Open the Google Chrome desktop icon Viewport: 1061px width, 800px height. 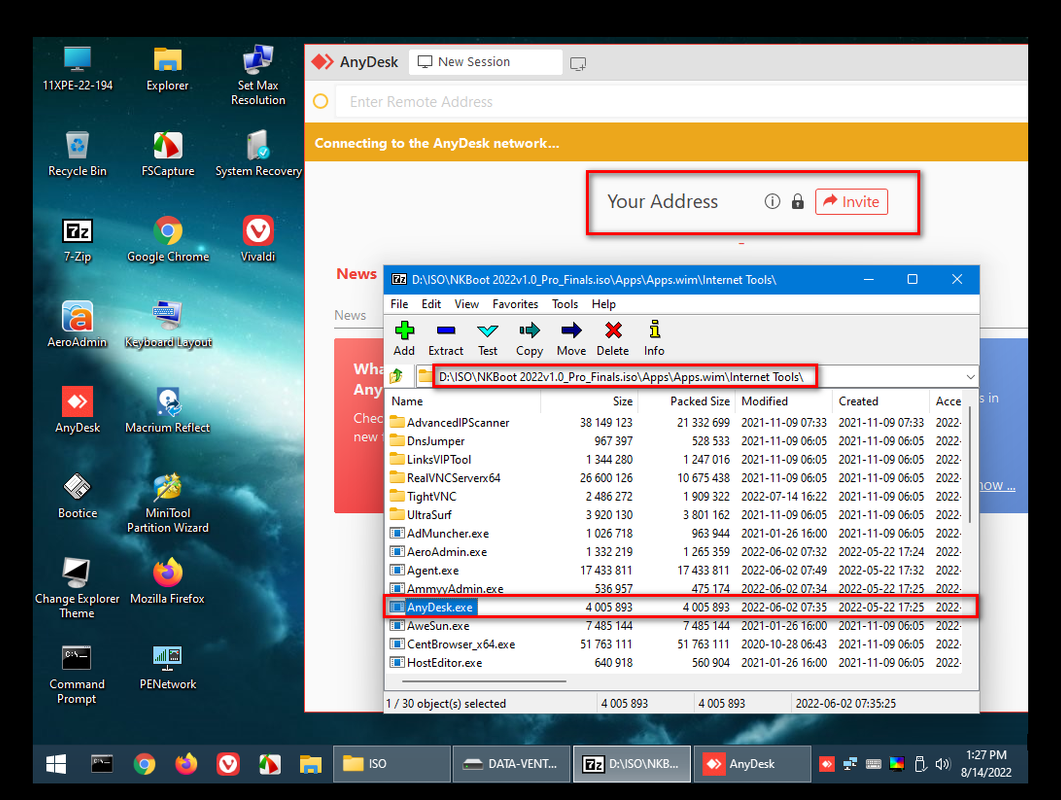click(168, 241)
